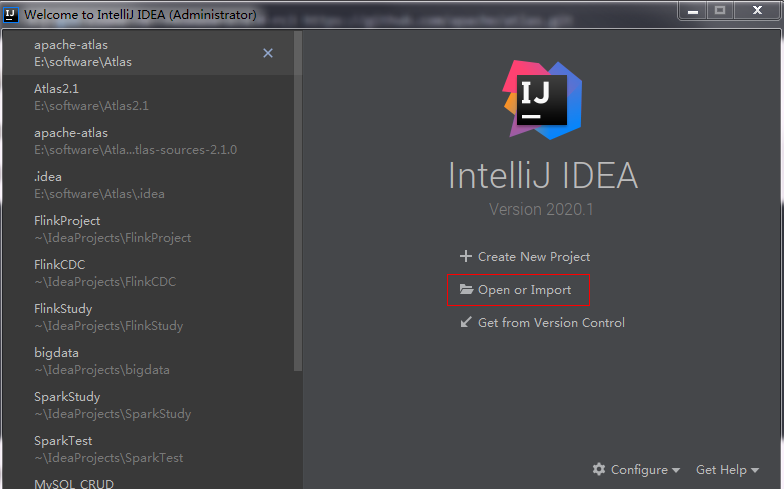Screen dimensions: 784x489
Task: Open recent project SparkTest
Action: click(148, 449)
